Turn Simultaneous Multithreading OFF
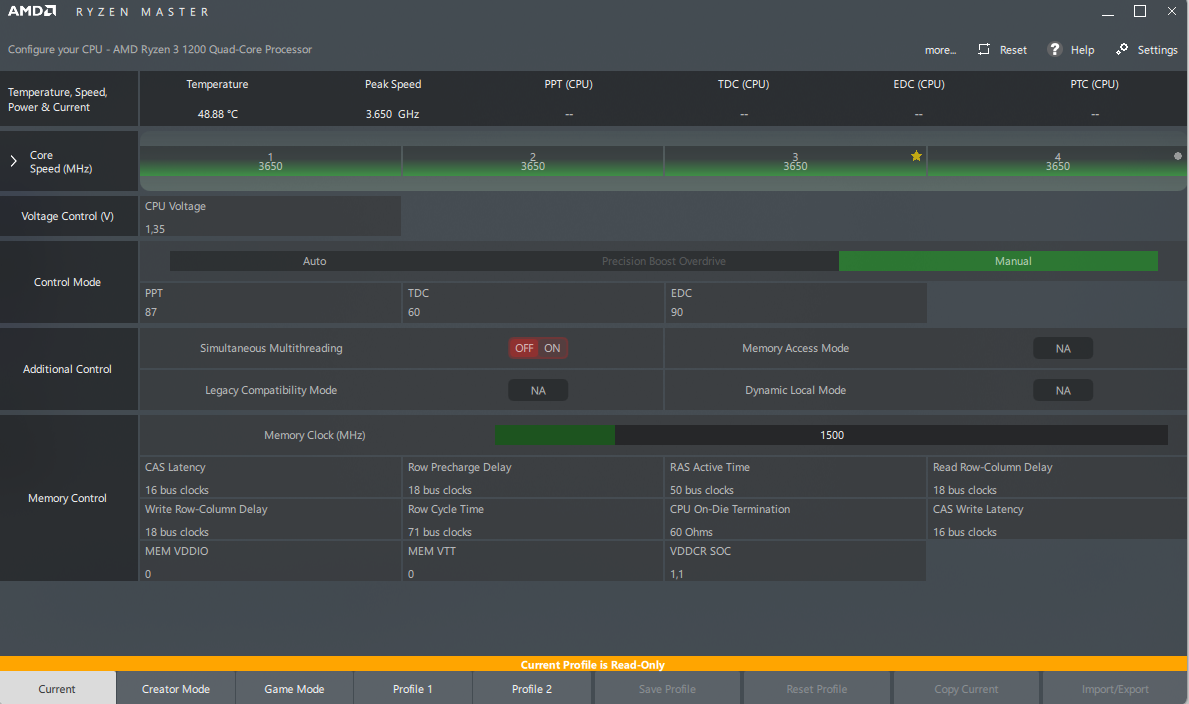This screenshot has width=1189, height=704. 524,348
